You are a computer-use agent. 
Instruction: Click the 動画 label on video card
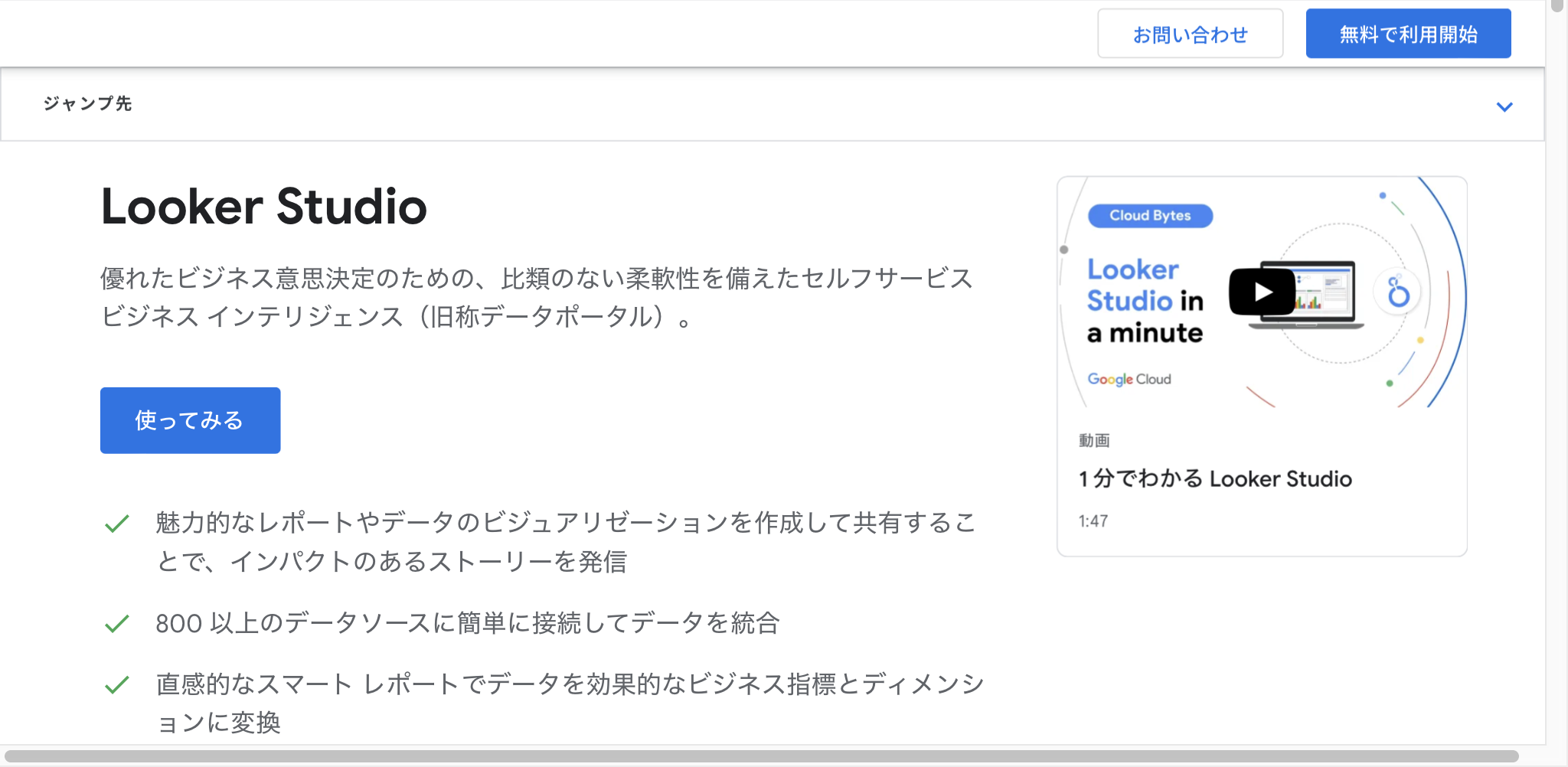(x=1094, y=440)
